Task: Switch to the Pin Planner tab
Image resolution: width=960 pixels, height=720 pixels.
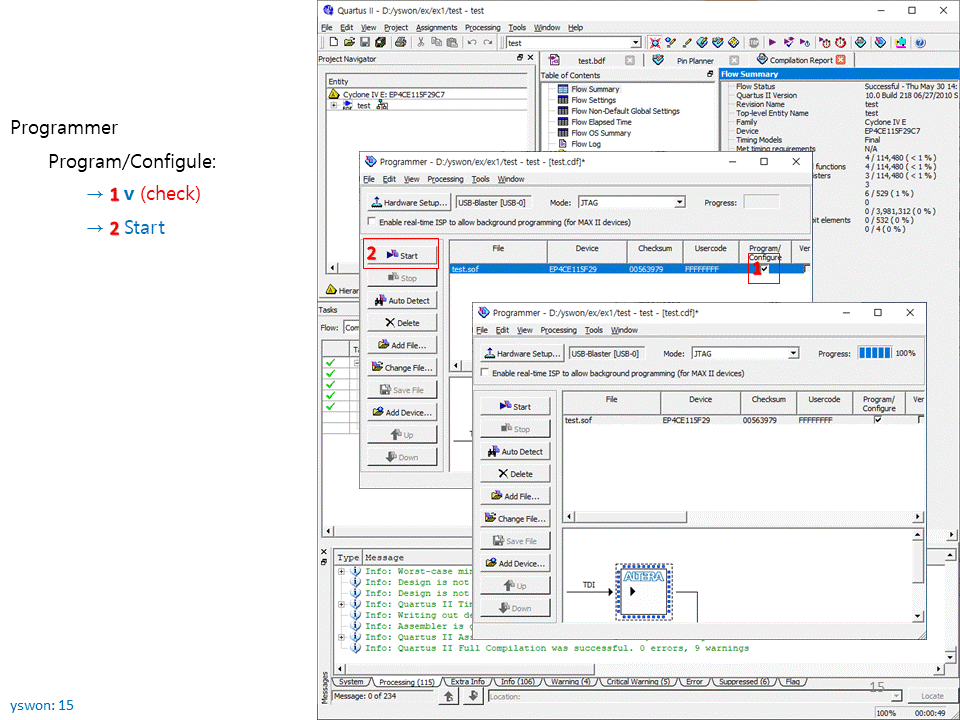Action: (x=695, y=60)
